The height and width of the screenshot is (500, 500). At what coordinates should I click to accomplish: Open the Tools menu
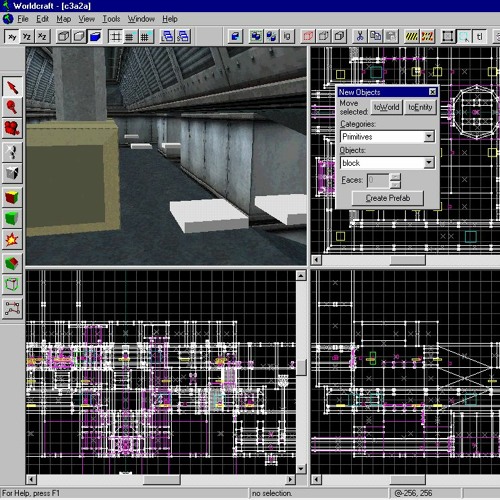point(111,19)
